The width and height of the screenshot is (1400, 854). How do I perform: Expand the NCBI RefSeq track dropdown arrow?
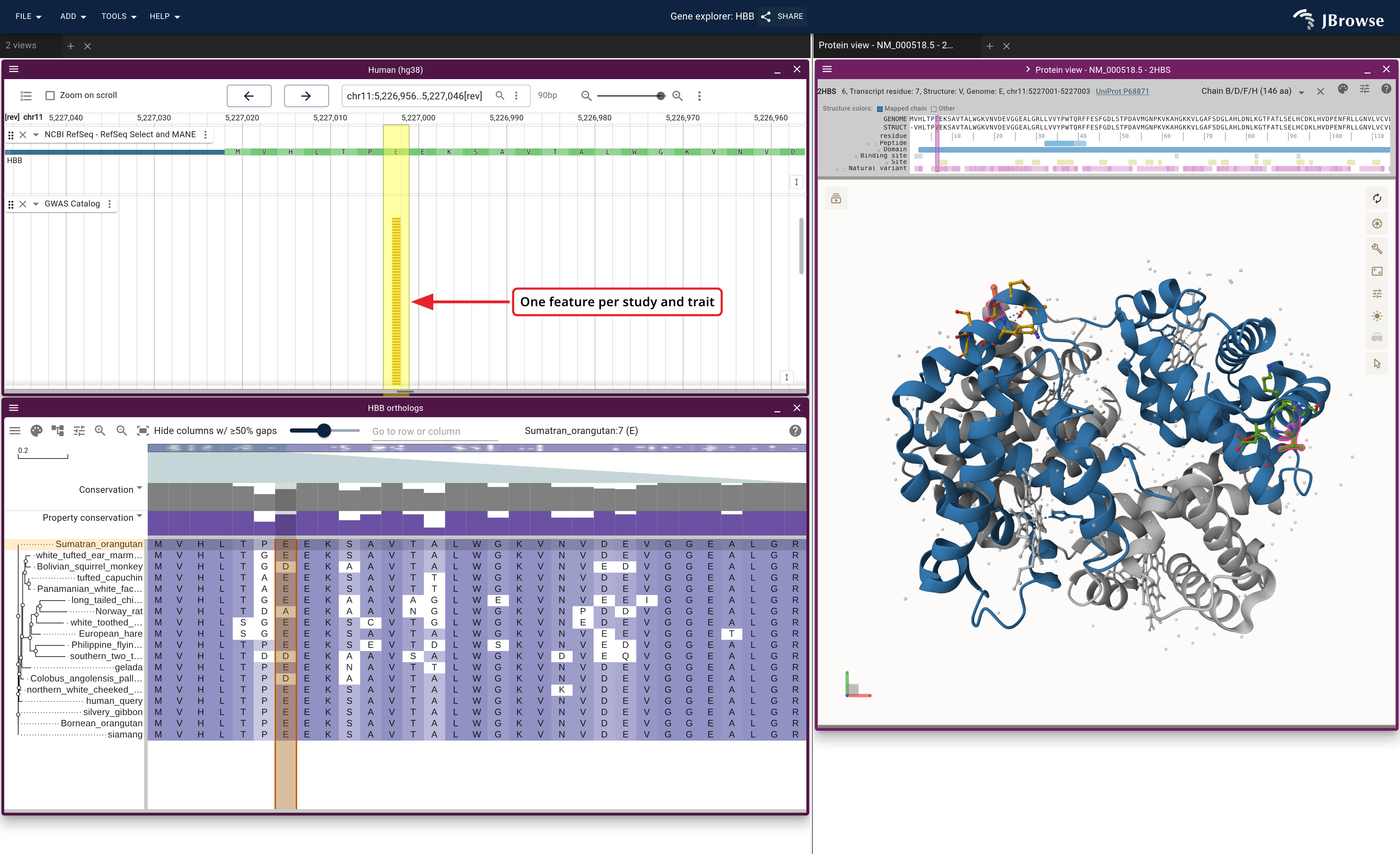point(36,135)
